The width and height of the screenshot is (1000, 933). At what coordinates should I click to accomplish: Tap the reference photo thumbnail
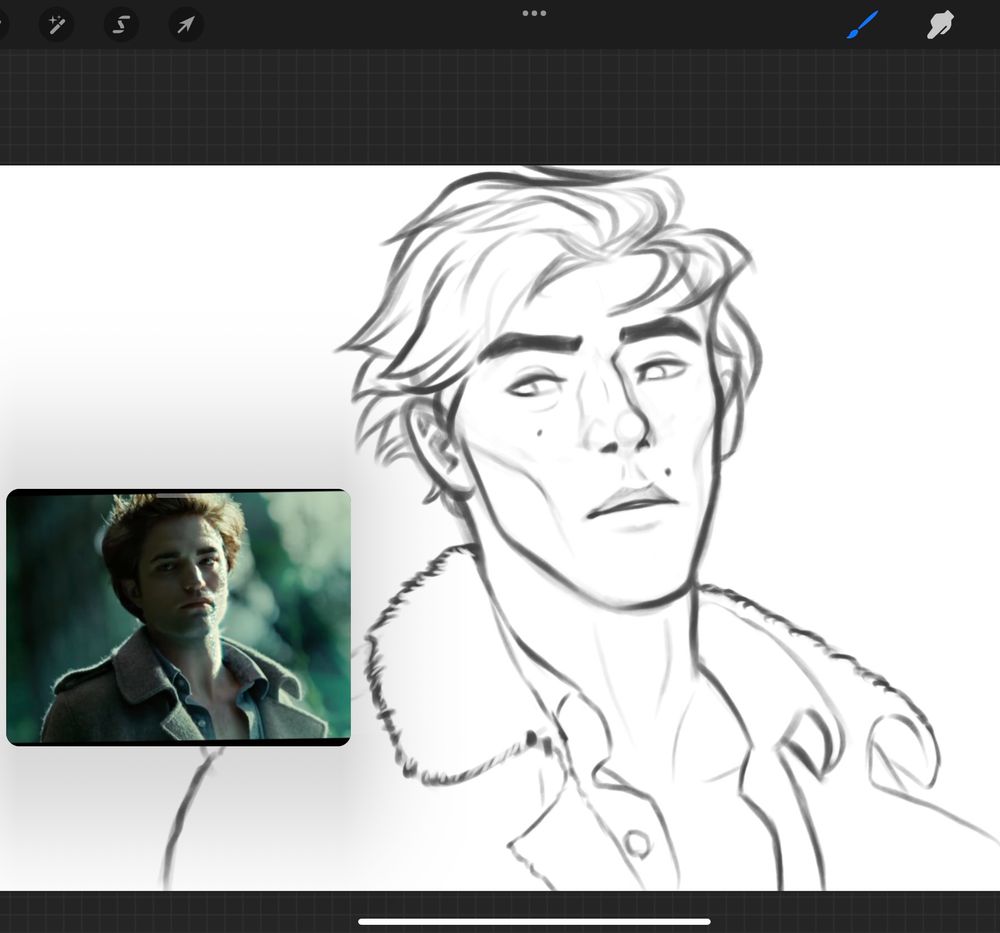178,617
